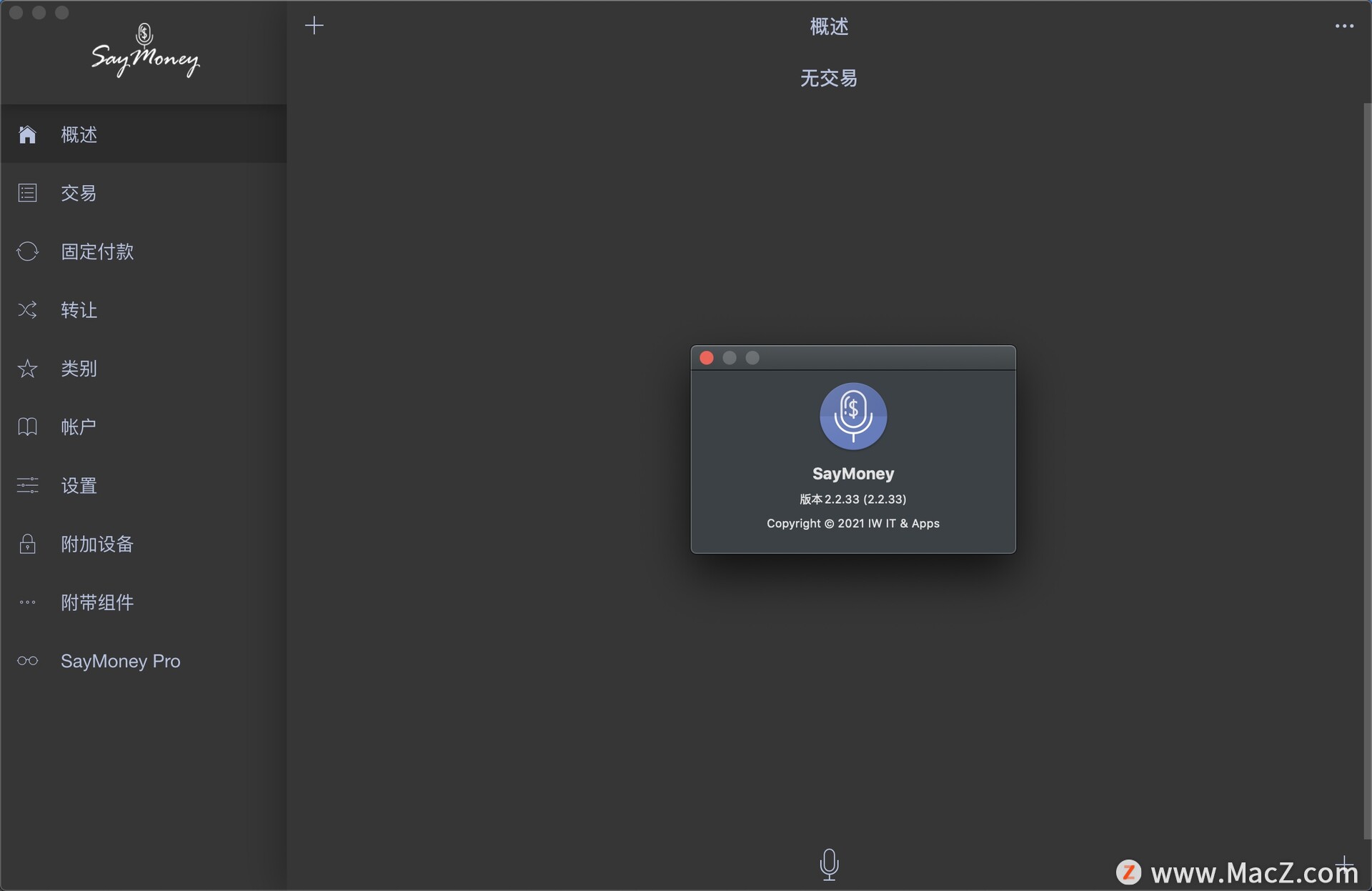
Task: Click the SayMoney logo in the sidebar
Action: click(x=145, y=51)
